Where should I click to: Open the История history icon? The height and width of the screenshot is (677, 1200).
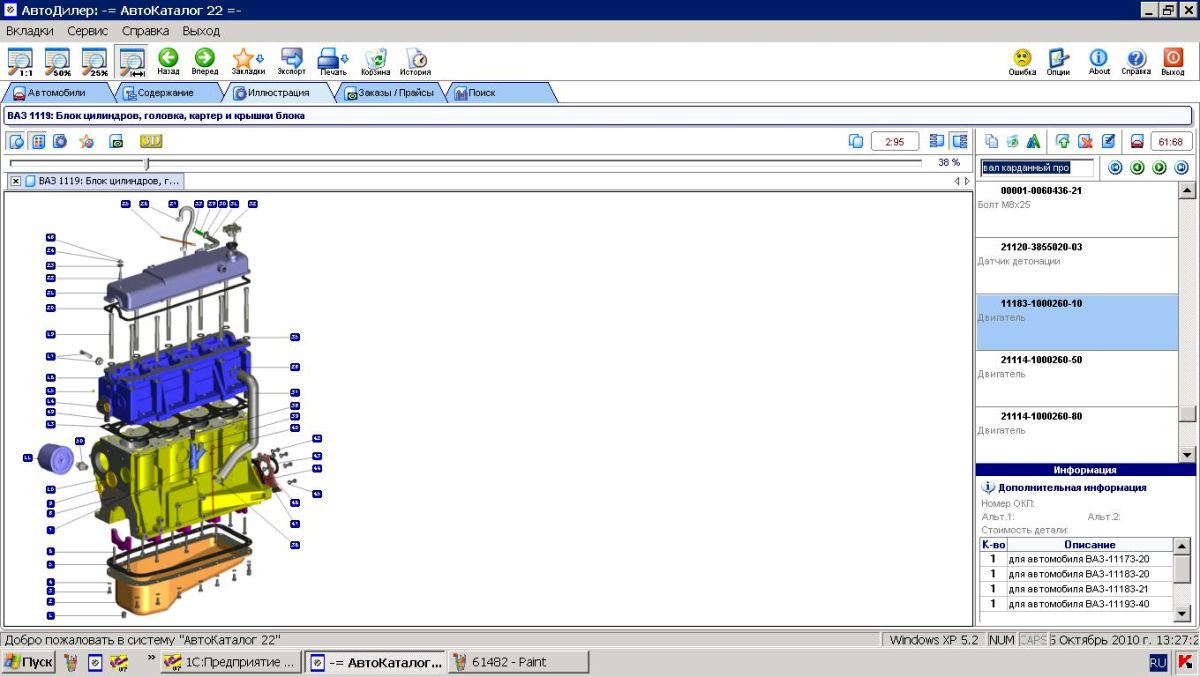[x=416, y=61]
